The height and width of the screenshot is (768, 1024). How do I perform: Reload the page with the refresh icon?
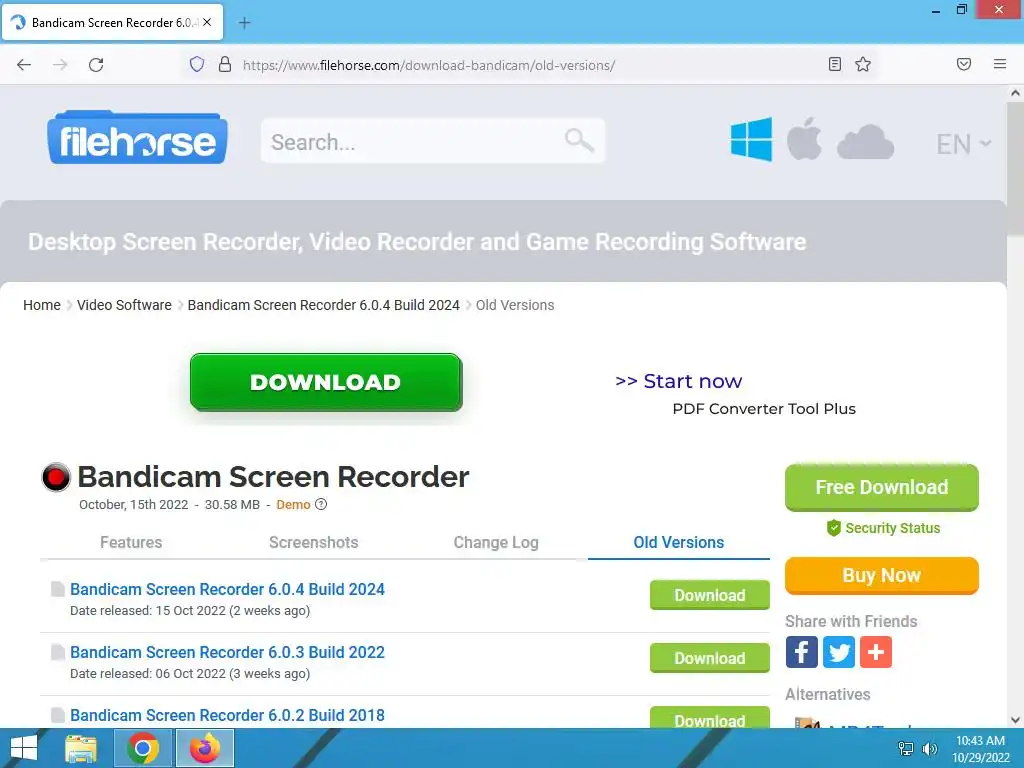96,65
